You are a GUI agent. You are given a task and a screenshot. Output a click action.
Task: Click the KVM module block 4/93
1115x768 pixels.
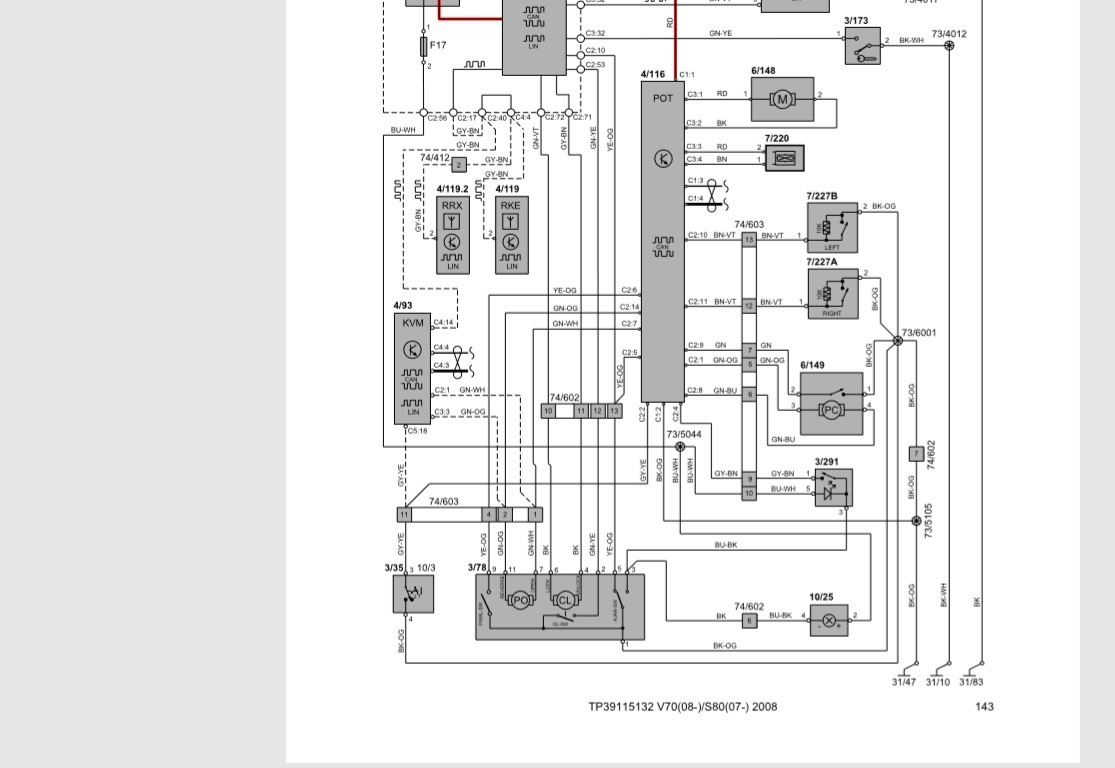coord(413,370)
